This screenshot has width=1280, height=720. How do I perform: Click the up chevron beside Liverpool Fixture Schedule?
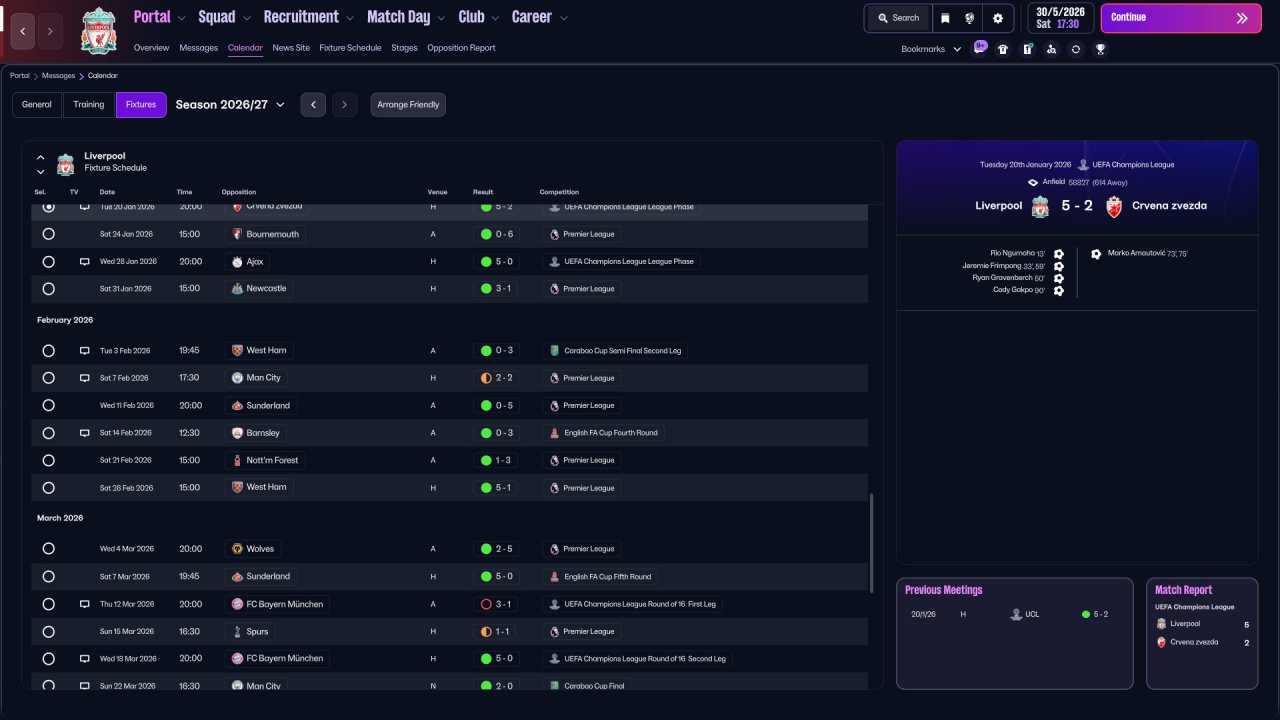coord(41,157)
